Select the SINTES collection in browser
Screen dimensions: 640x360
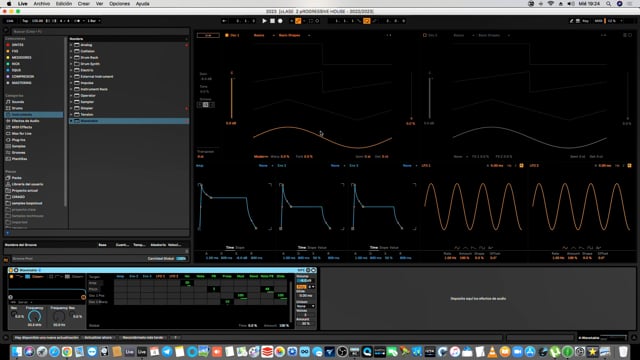click(x=18, y=45)
